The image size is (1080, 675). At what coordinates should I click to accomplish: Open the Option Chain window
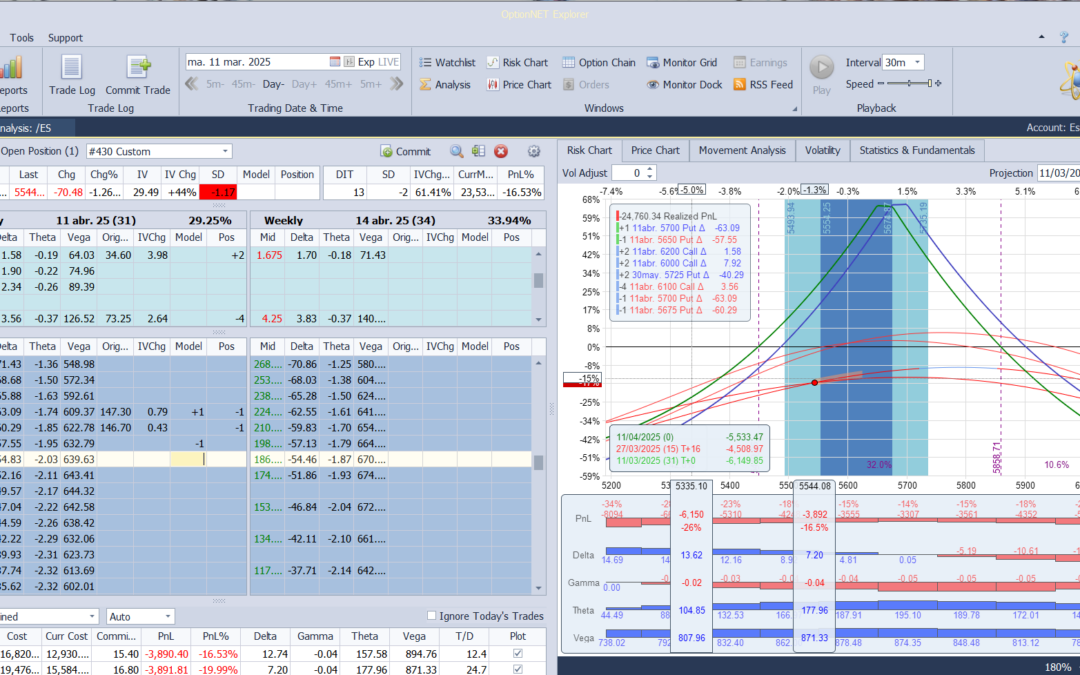coord(599,63)
